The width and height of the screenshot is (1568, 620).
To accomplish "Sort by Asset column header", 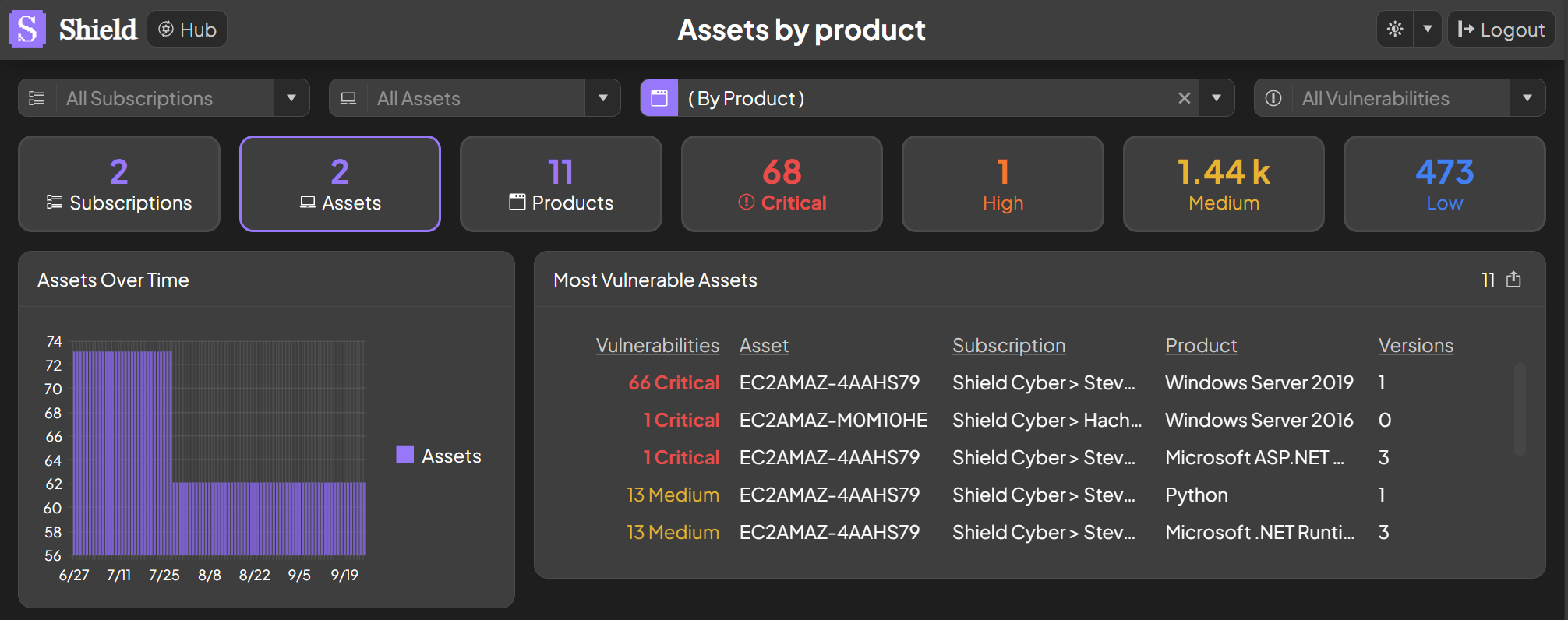I will pos(764,345).
